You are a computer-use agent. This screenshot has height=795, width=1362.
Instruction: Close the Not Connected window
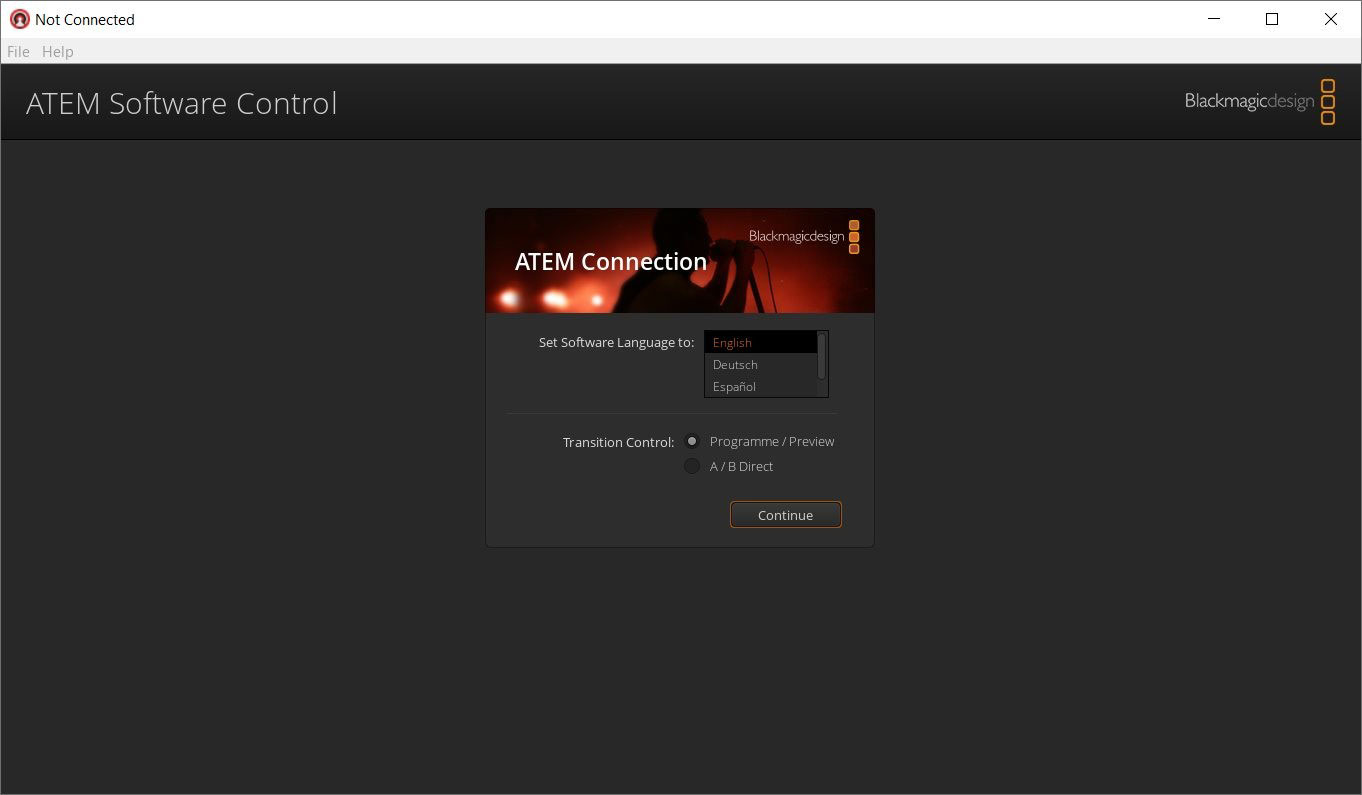pyautogui.click(x=1331, y=19)
